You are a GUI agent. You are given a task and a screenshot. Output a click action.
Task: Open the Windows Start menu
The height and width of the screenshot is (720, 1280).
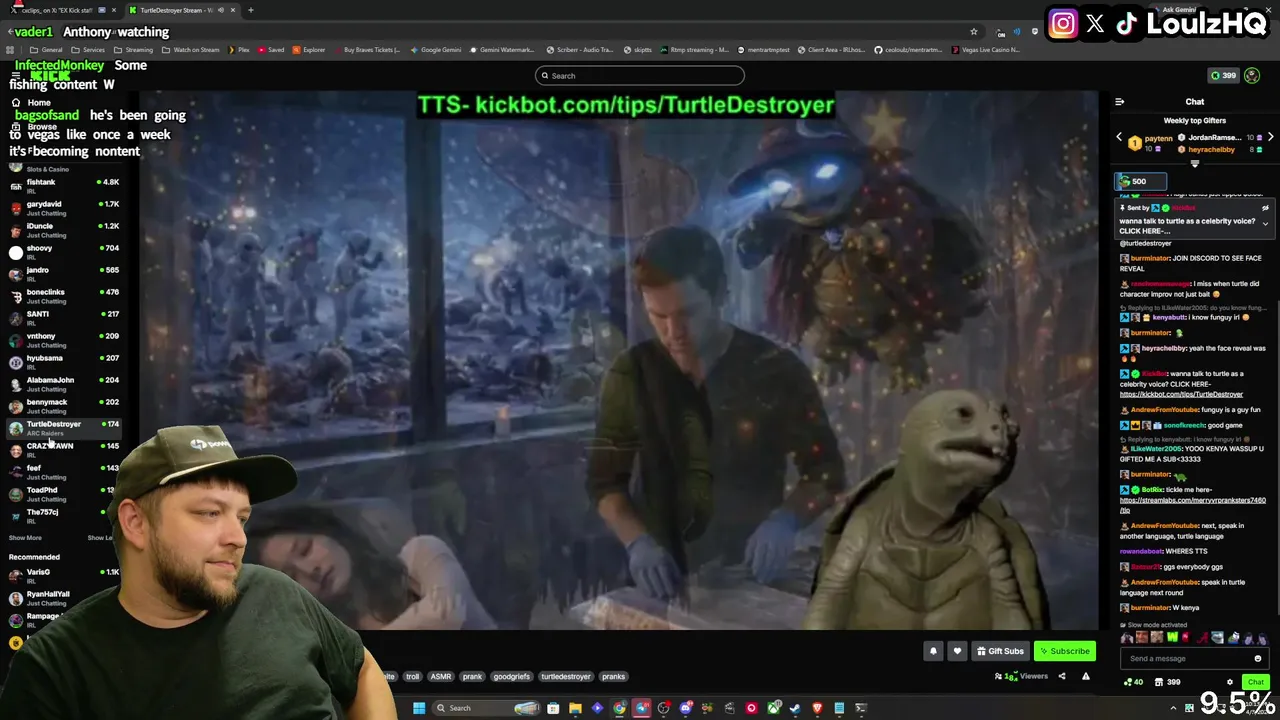[419, 708]
